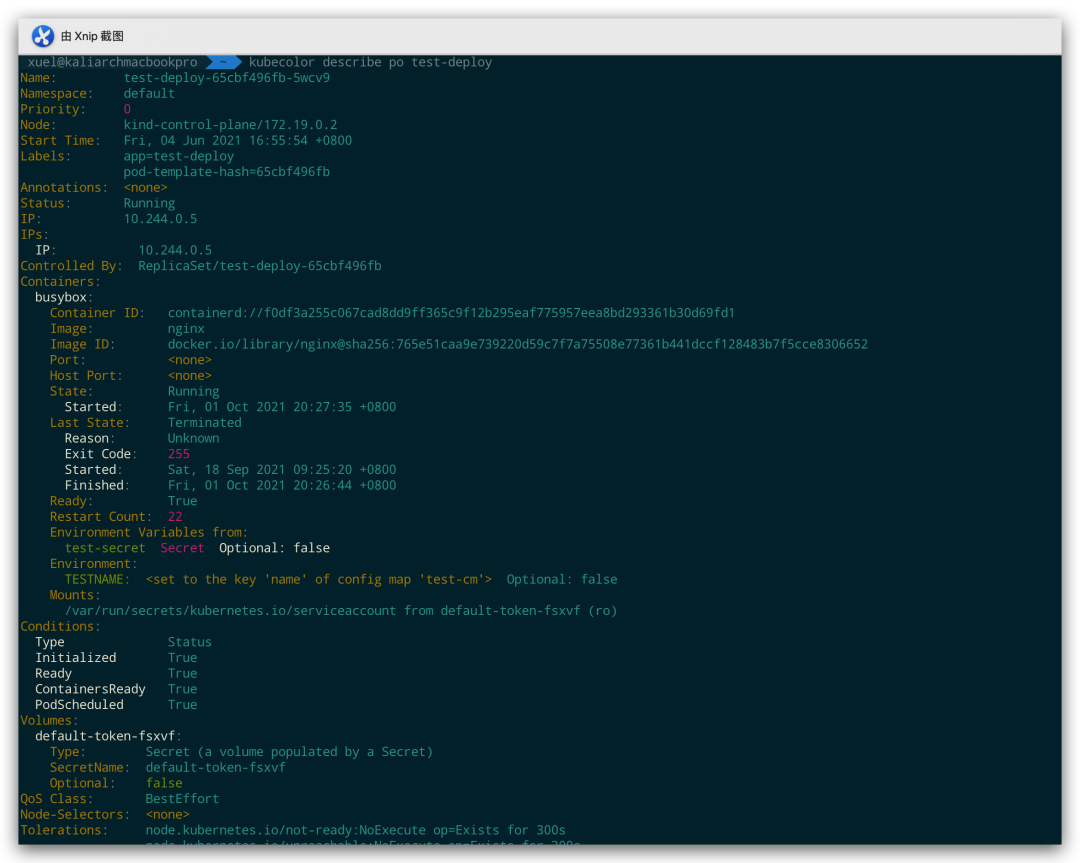Click the docker.io/library/nginx image ID
This screenshot has width=1080, height=863.
517,344
